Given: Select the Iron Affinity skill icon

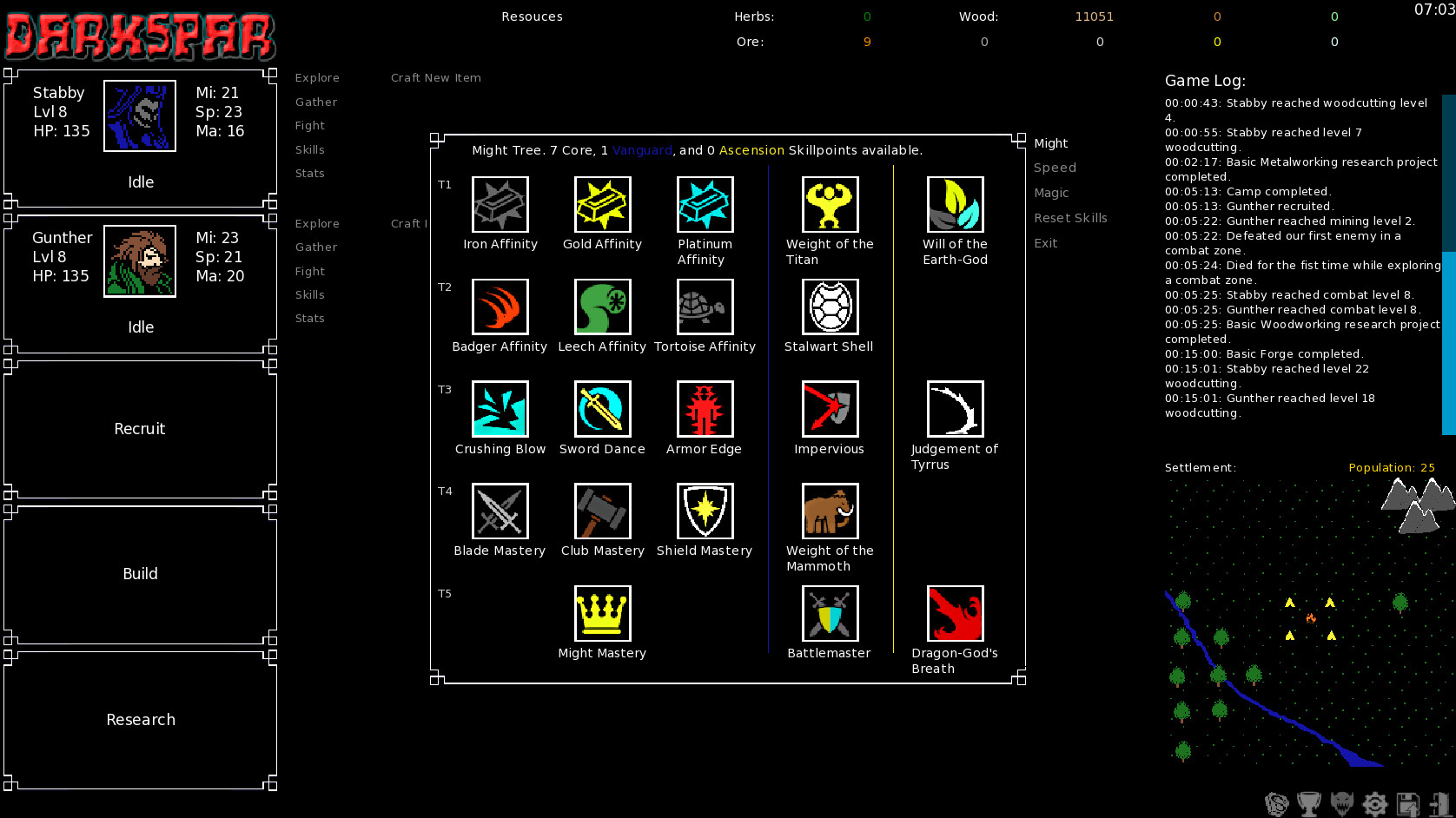Looking at the screenshot, I should tap(500, 204).
